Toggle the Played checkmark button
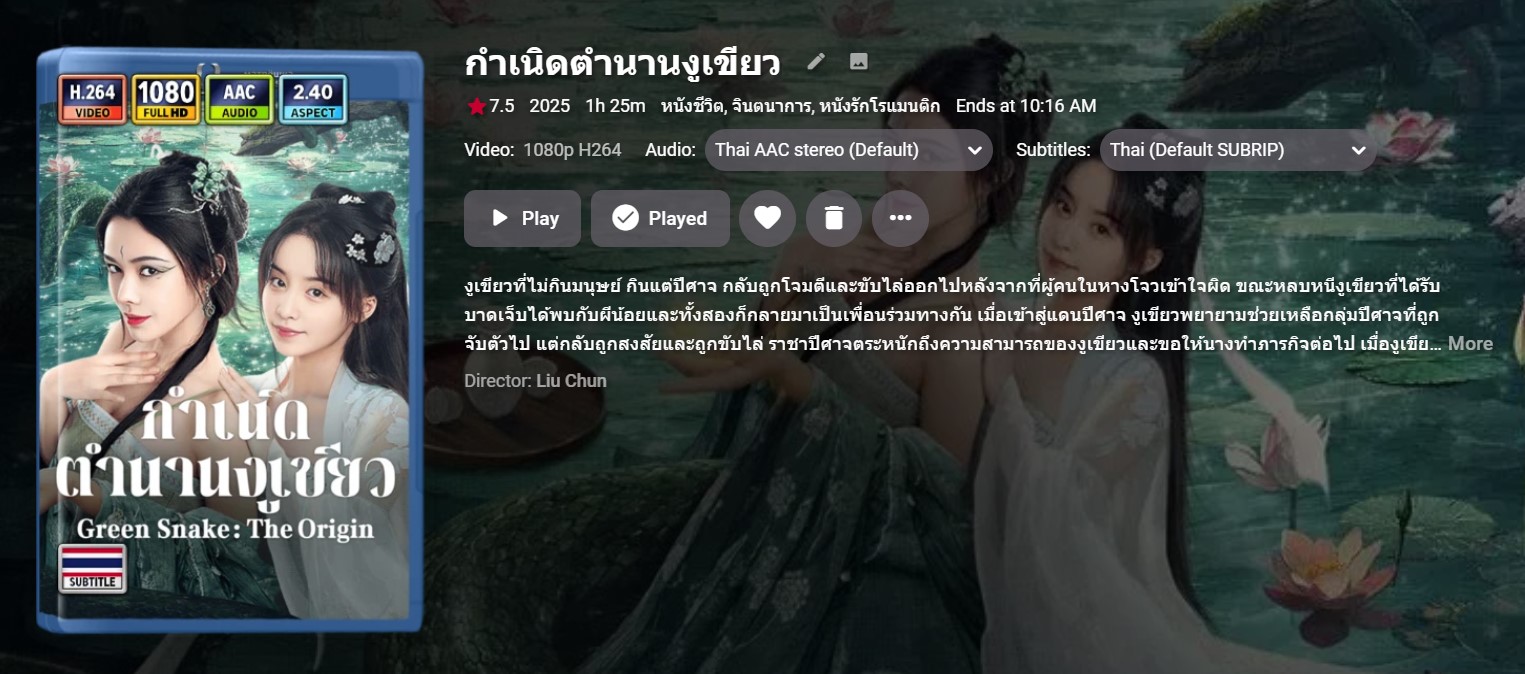The height and width of the screenshot is (674, 1525). 660,218
